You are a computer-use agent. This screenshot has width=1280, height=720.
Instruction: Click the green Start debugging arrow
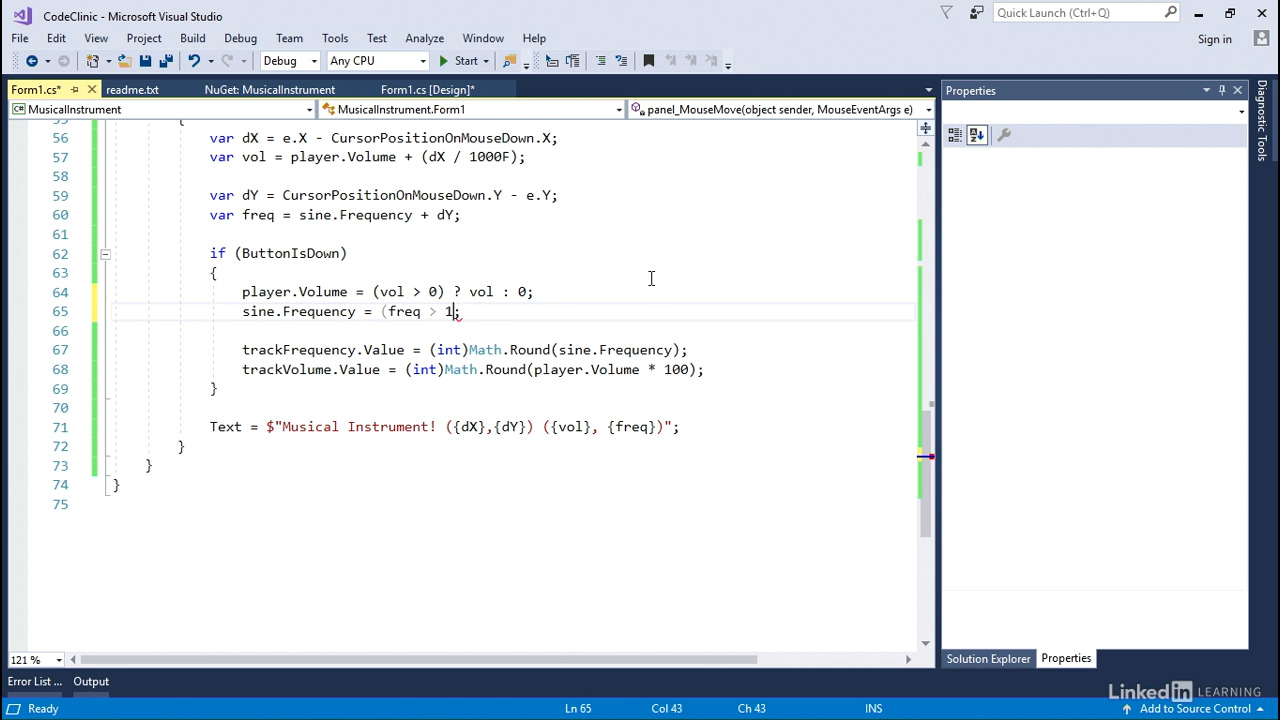443,61
